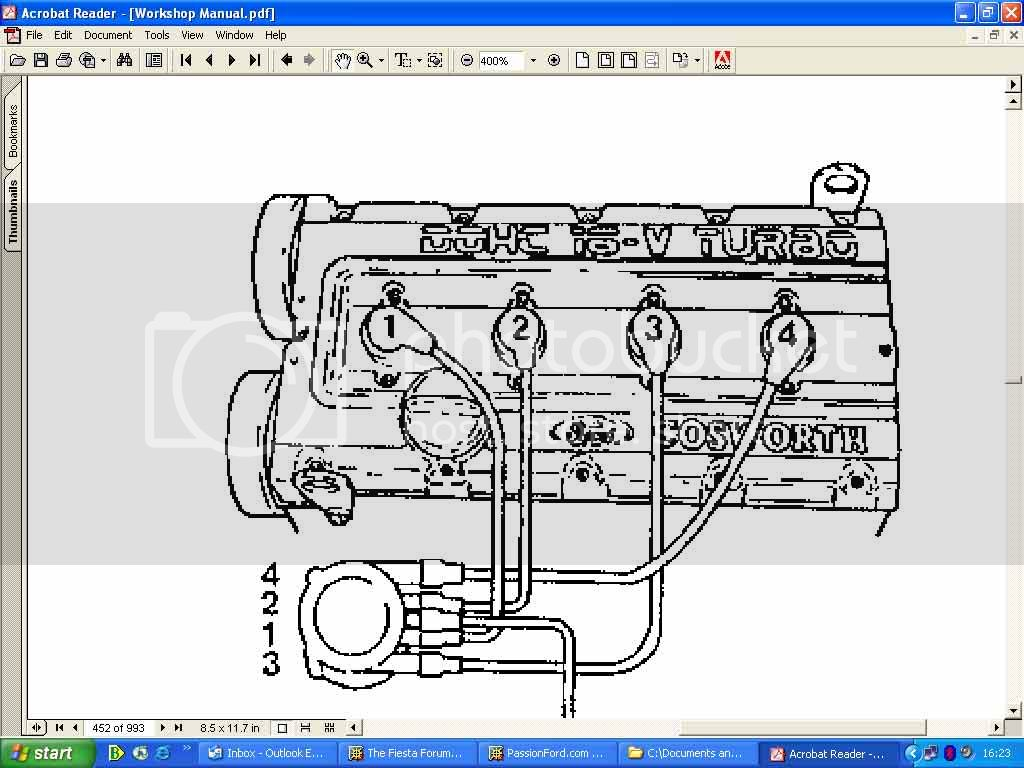Click the horizontal scrollbar right arrow

click(996, 728)
